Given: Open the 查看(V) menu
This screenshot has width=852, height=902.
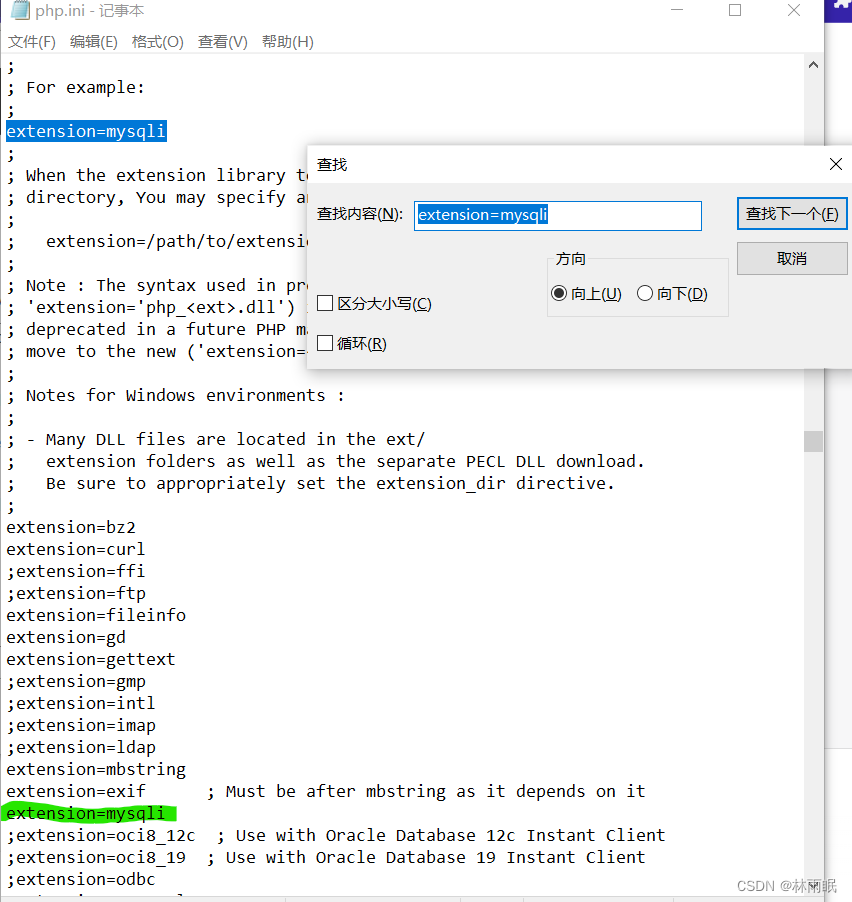Looking at the screenshot, I should coord(222,42).
